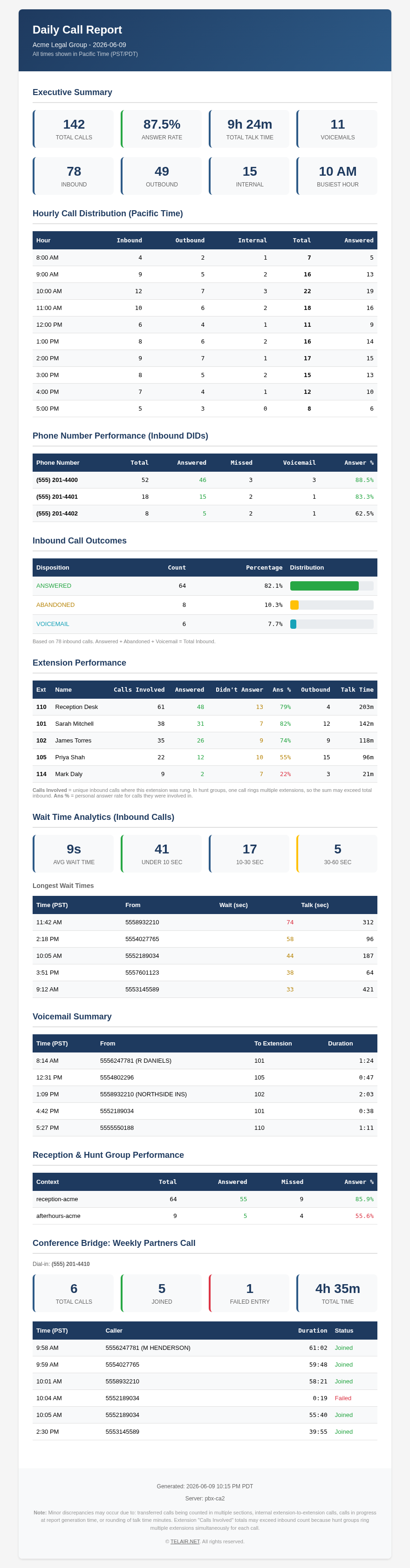Click voicemail caller 5555550188
This screenshot has width=410, height=1568.
tap(117, 1128)
